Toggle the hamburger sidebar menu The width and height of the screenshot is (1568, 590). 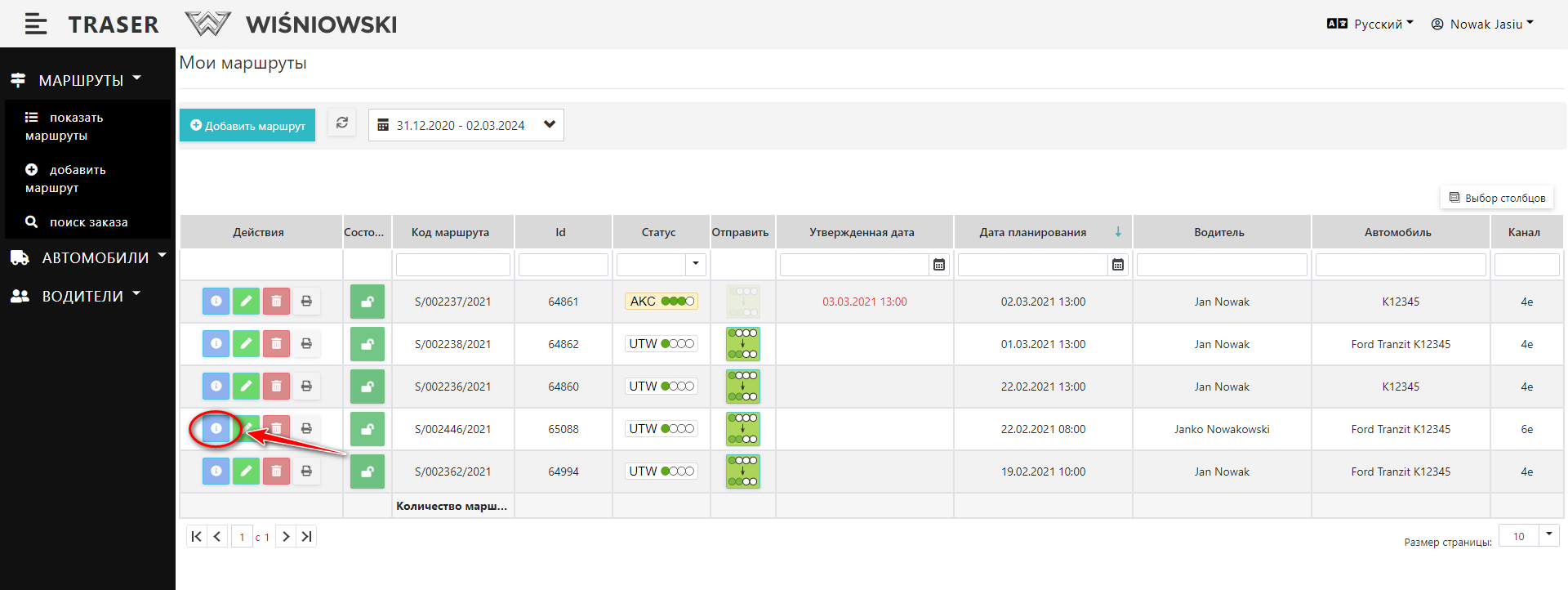(35, 25)
